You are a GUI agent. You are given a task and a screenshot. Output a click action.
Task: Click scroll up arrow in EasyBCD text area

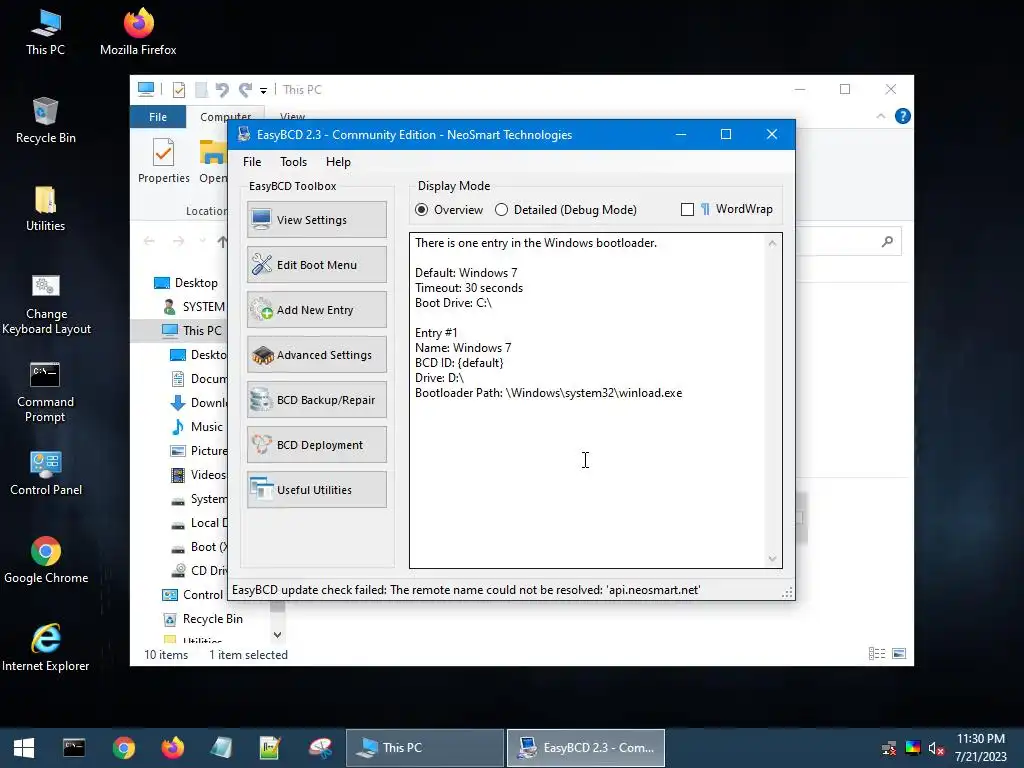coord(773,243)
